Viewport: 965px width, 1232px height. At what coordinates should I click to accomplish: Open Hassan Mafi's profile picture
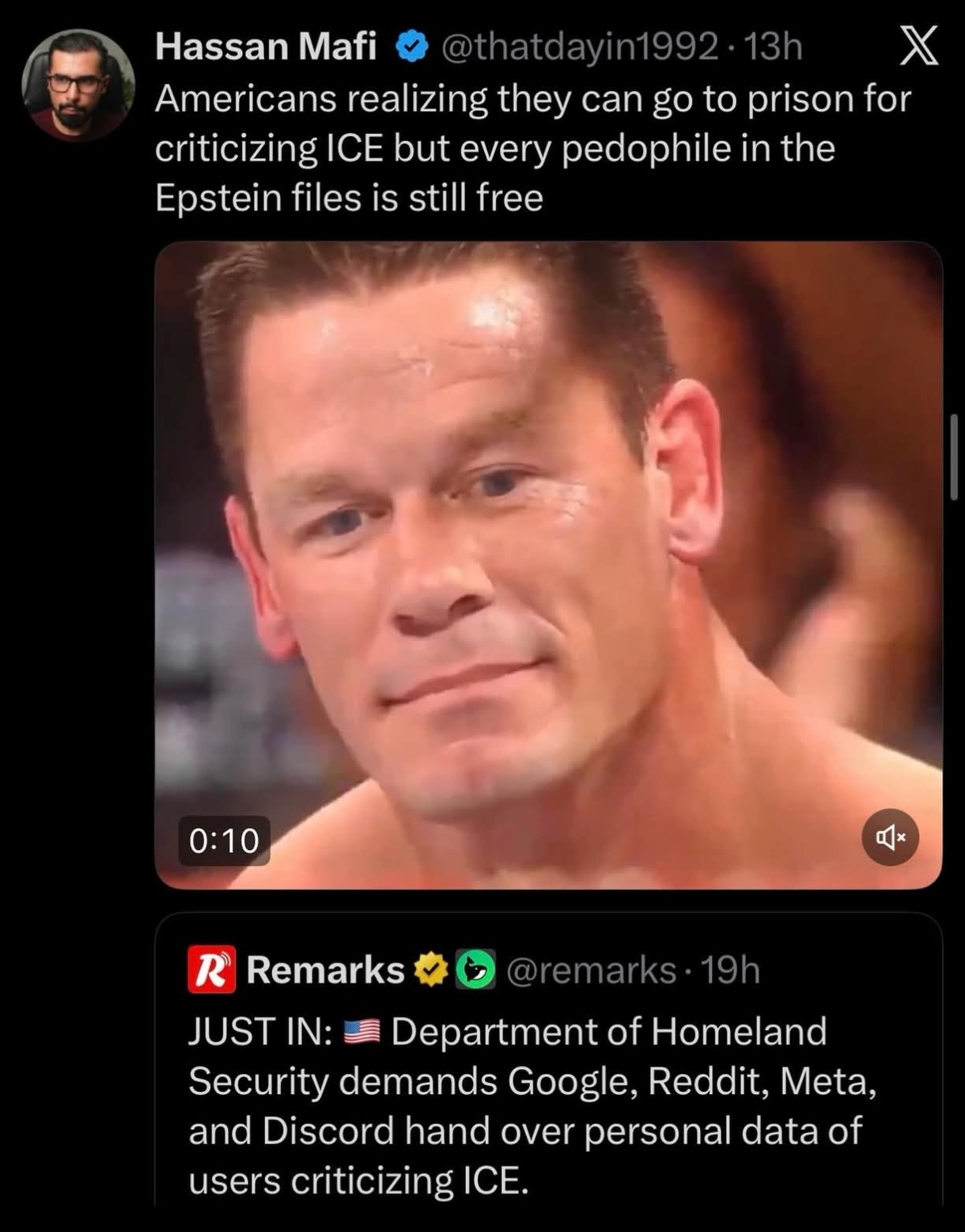point(78,85)
